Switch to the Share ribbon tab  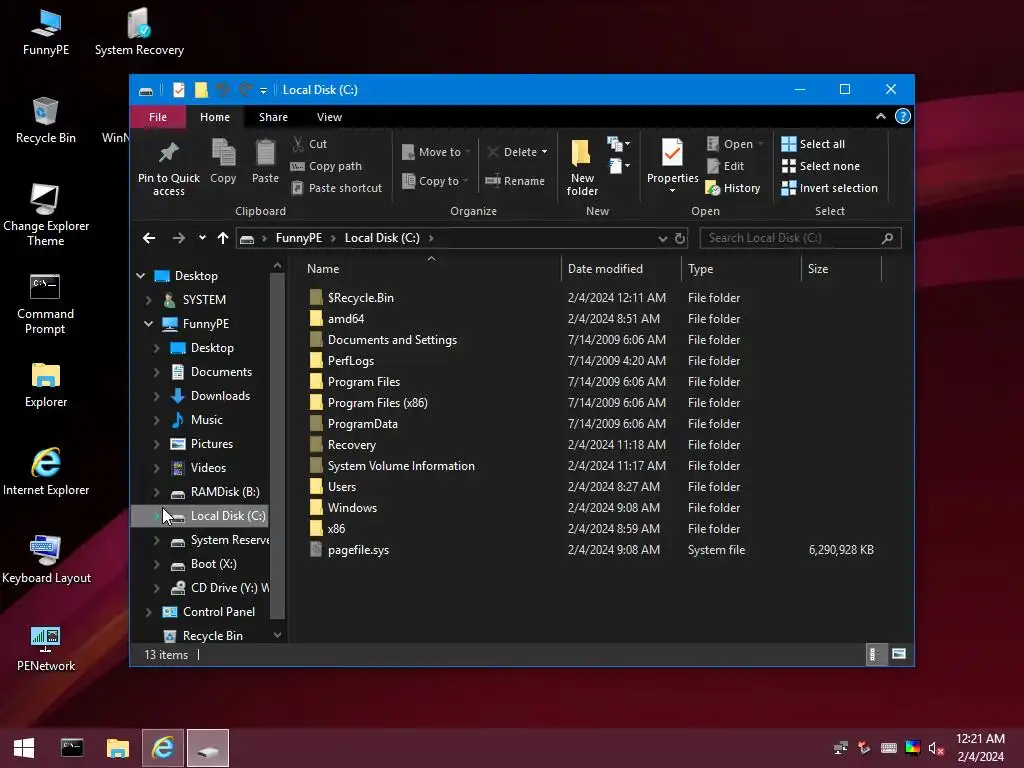pos(273,117)
